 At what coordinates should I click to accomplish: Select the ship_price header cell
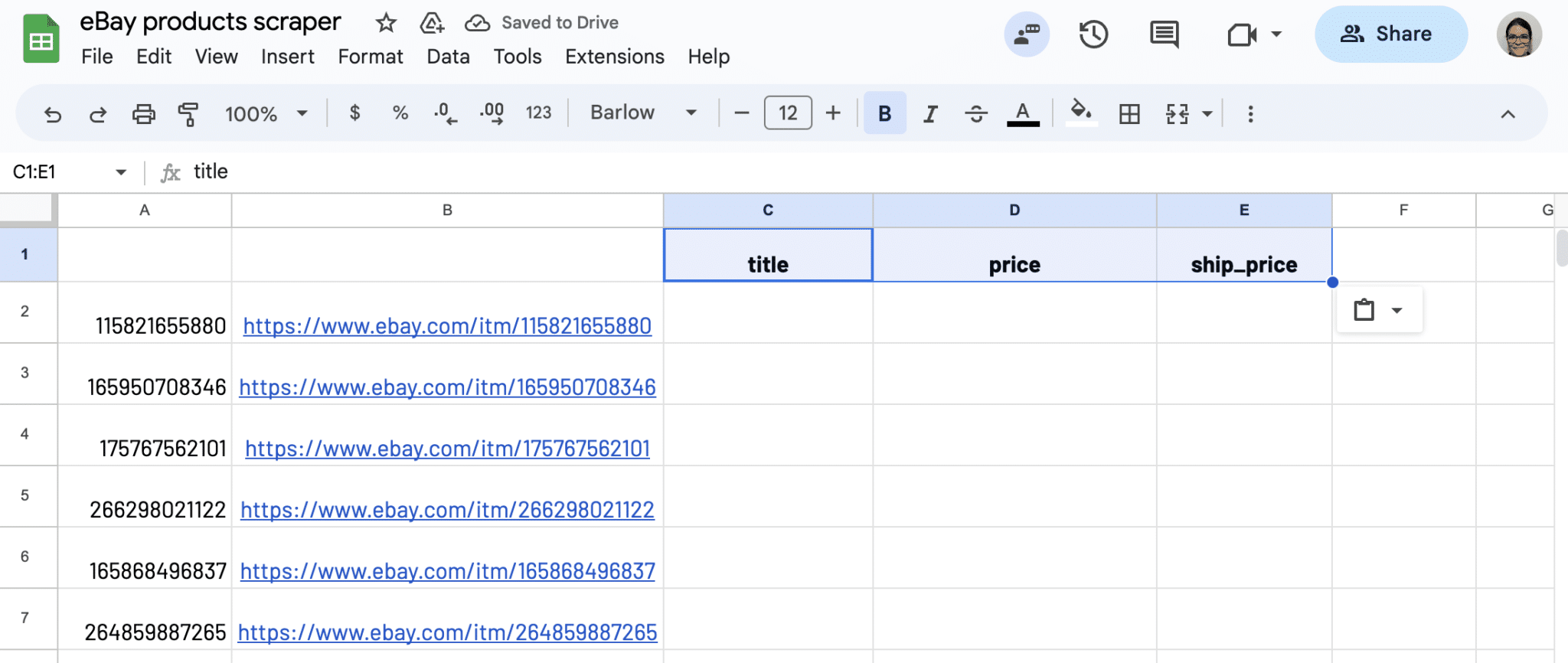[1244, 255]
